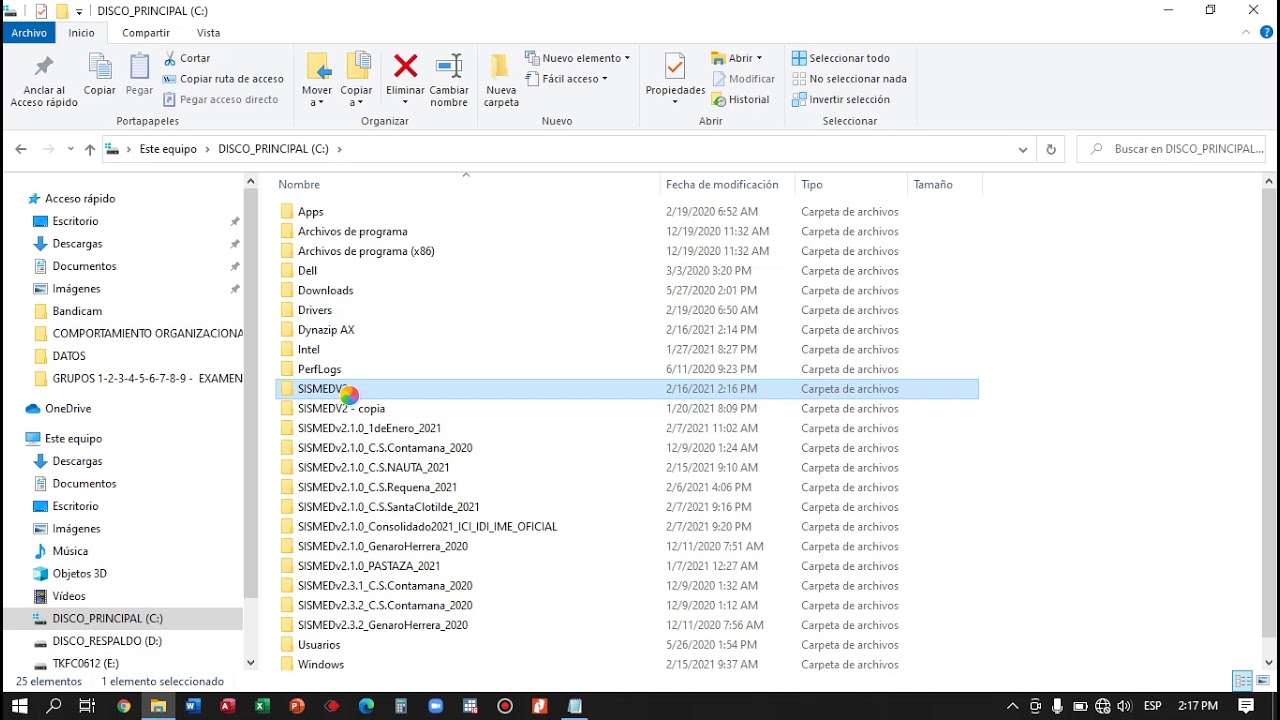
Task: Switch to the Vista tab
Action: click(209, 33)
